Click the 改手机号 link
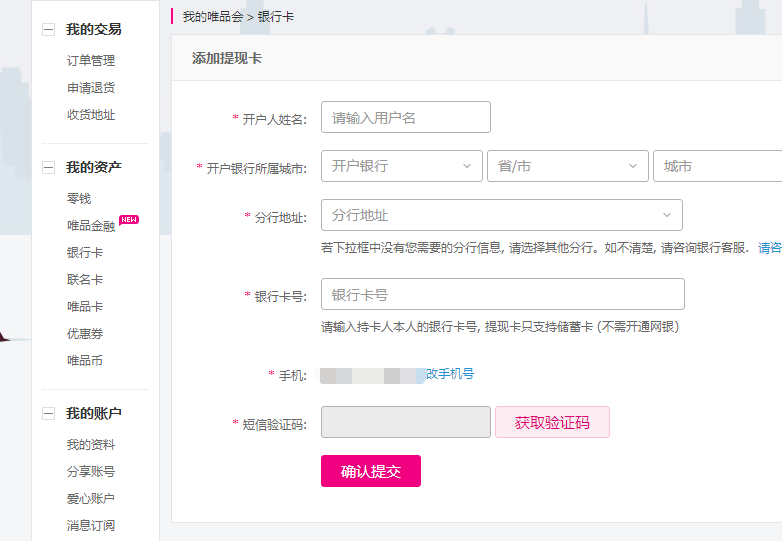This screenshot has height=541, width=782. (449, 373)
